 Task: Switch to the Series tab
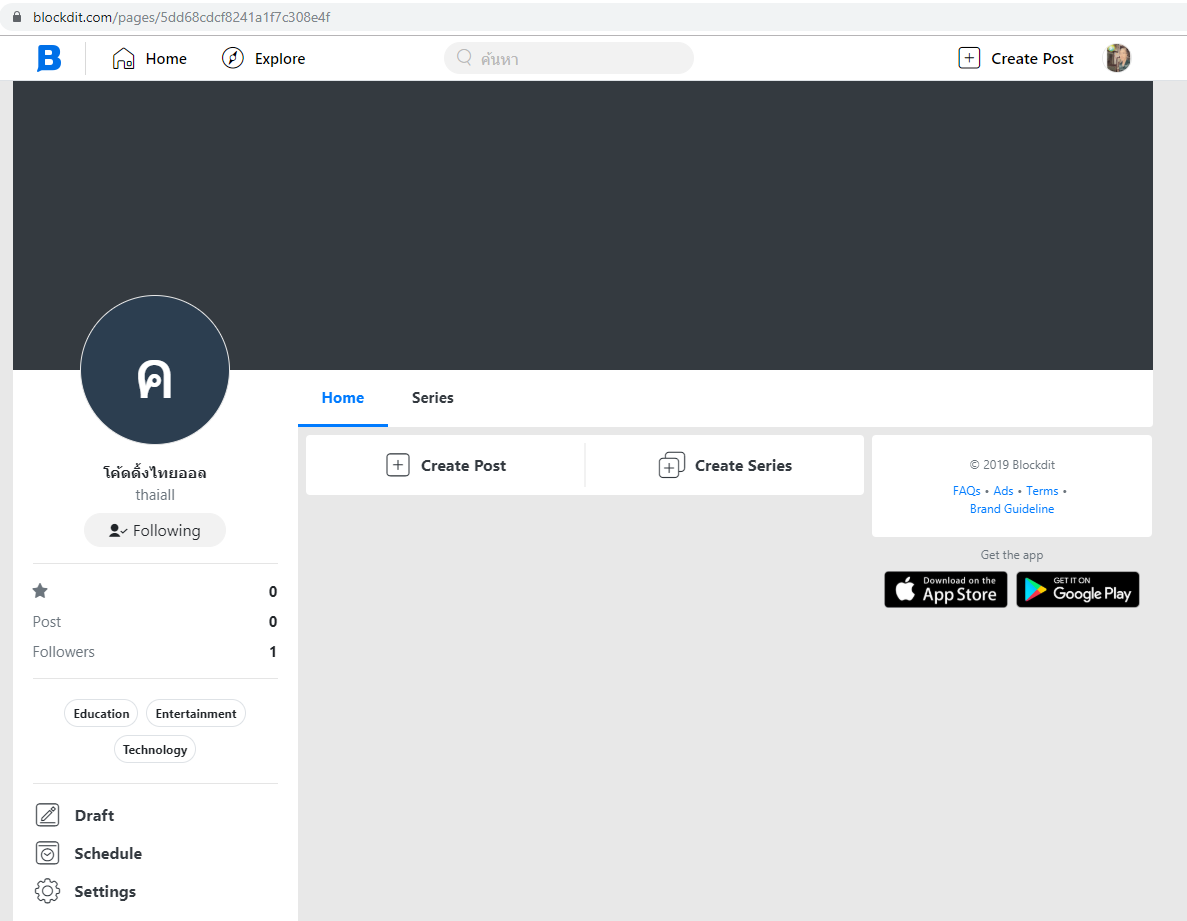coord(432,398)
